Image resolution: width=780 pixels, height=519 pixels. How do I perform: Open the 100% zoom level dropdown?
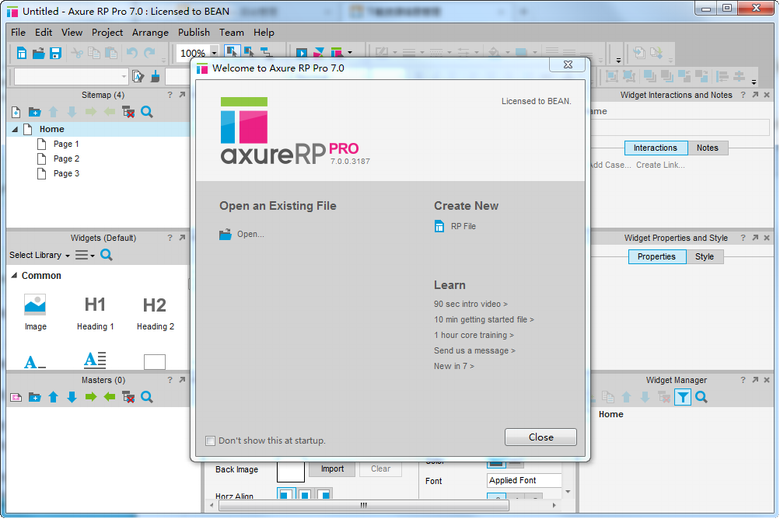(213, 54)
